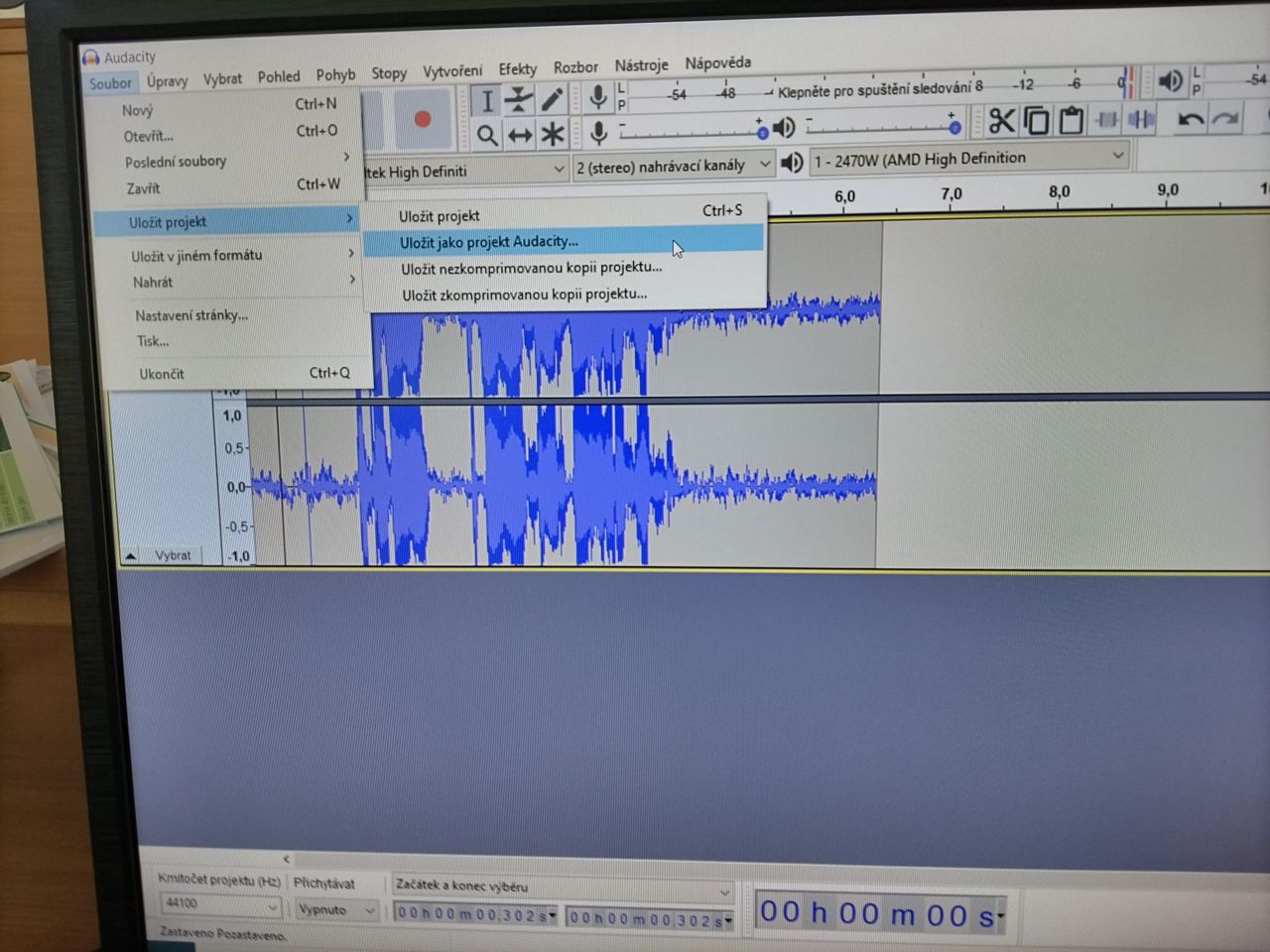This screenshot has width=1270, height=952.
Task: Click the Copy icon
Action: 1037,120
